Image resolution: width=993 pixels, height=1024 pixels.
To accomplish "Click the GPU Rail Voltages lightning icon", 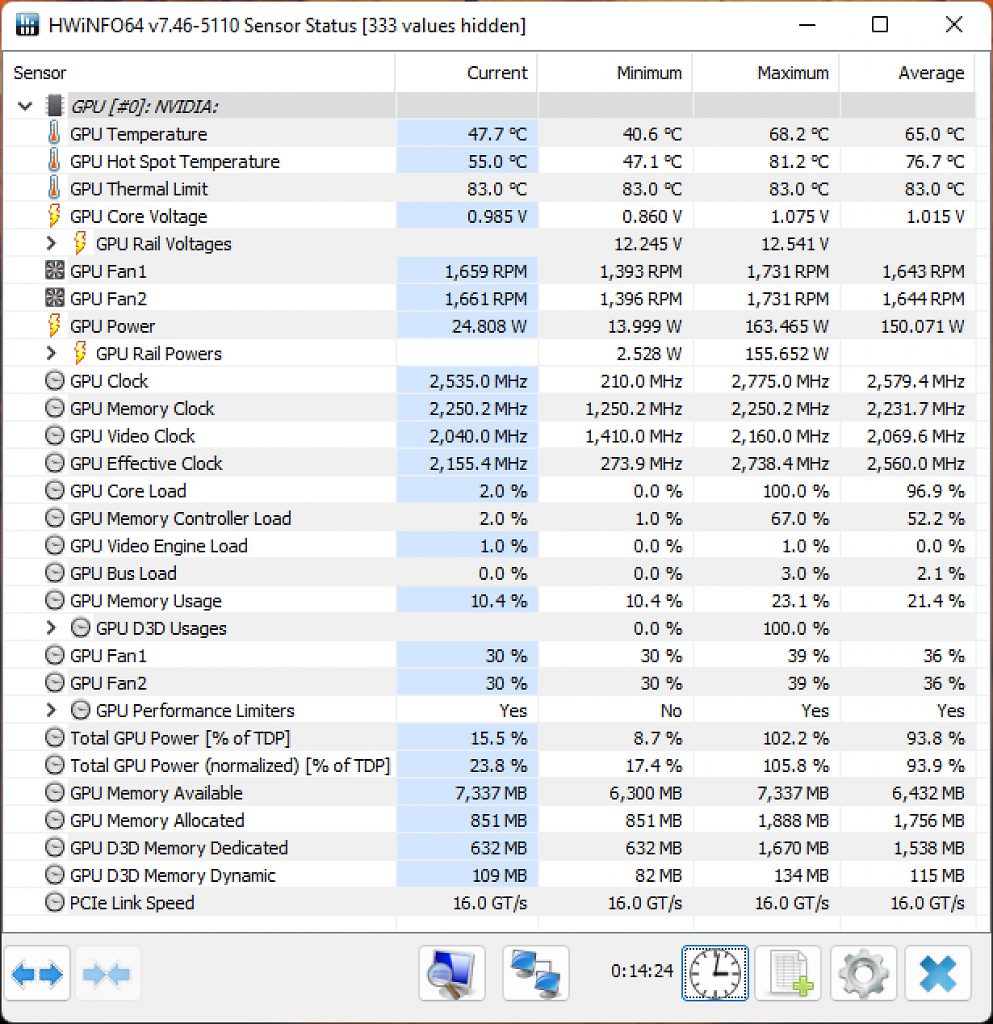I will coord(80,243).
